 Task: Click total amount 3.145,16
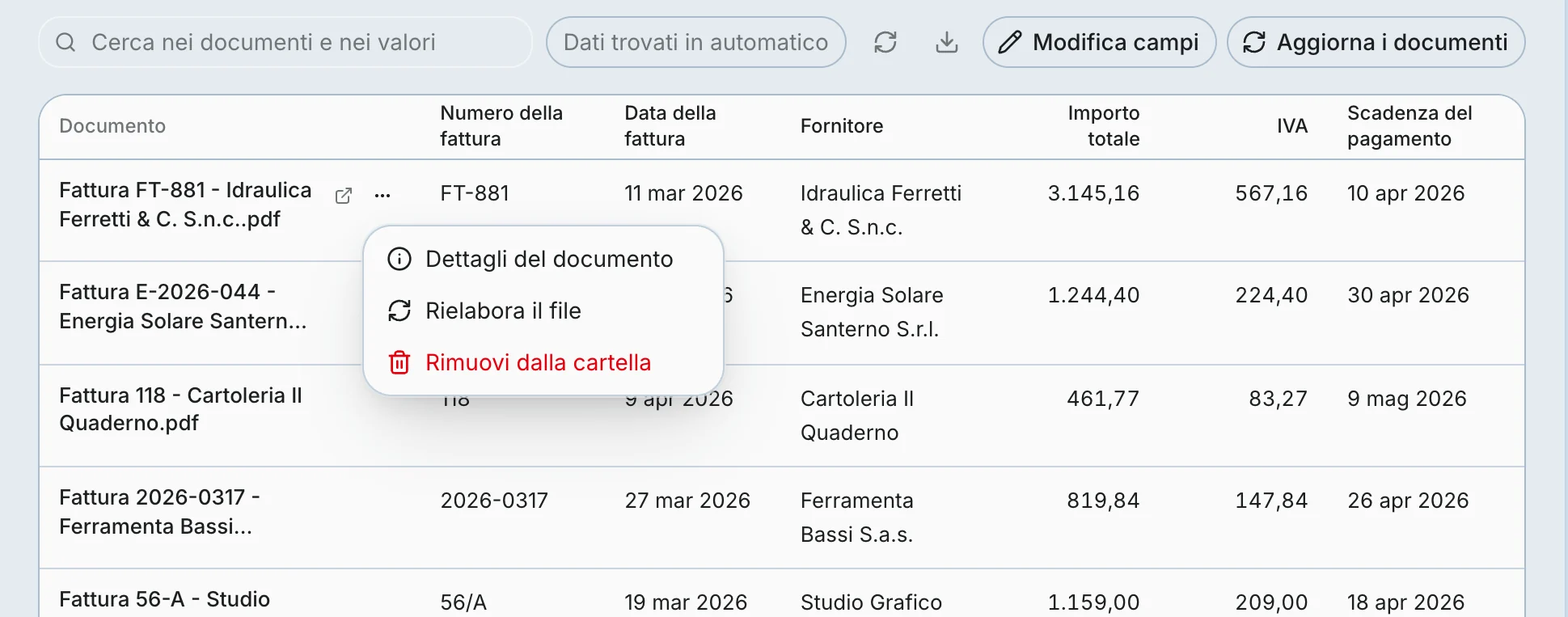coord(1093,193)
